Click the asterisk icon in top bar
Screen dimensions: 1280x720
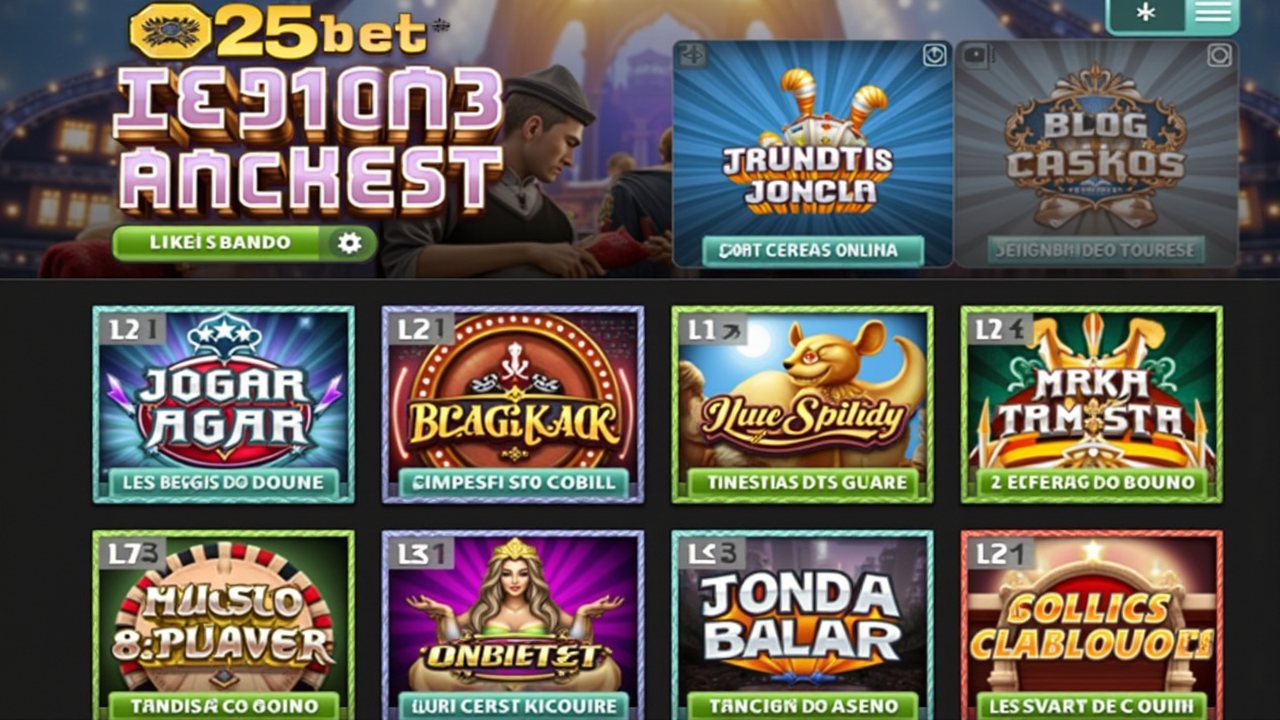1146,13
